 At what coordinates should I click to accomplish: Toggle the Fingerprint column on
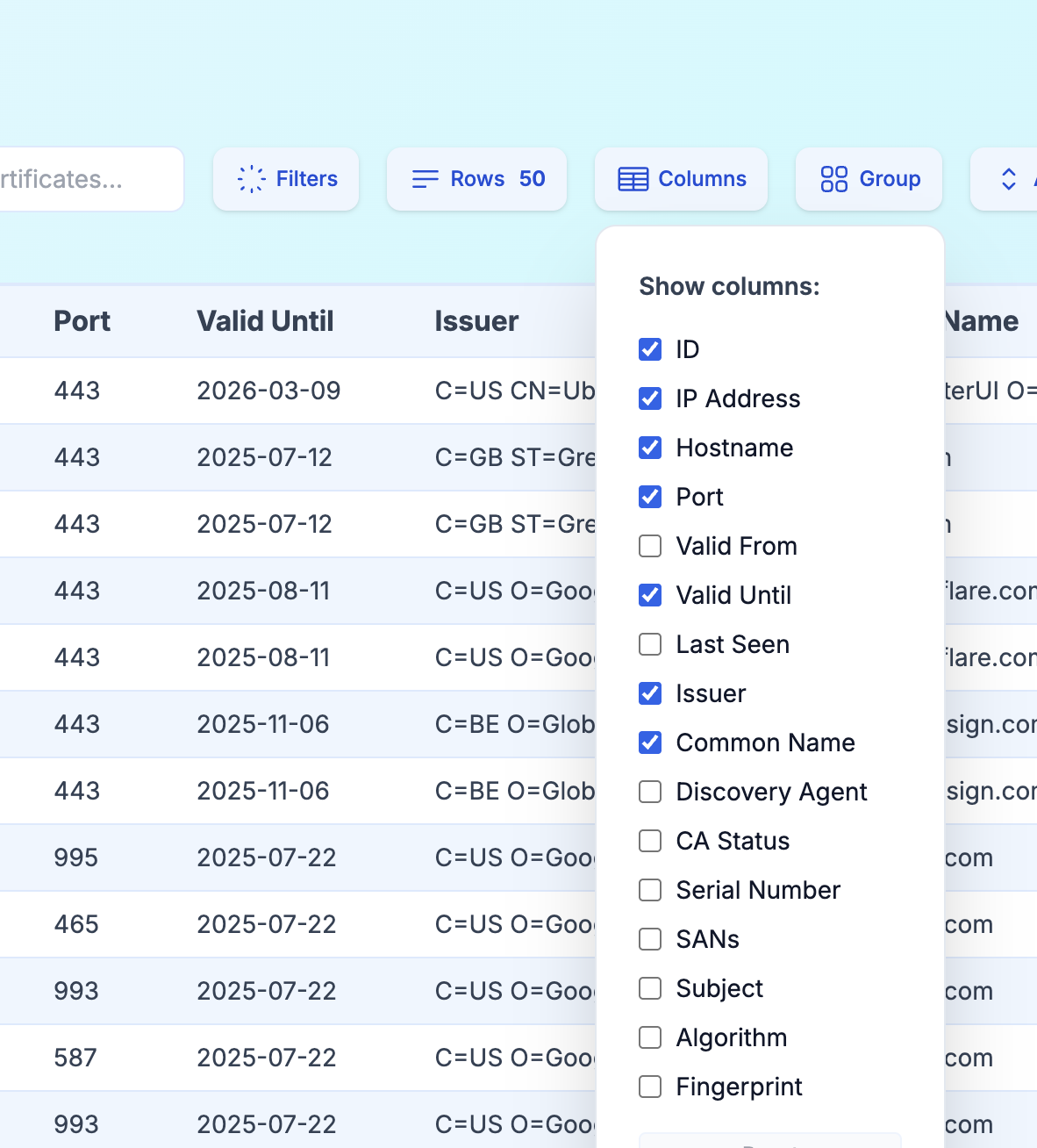(650, 1087)
